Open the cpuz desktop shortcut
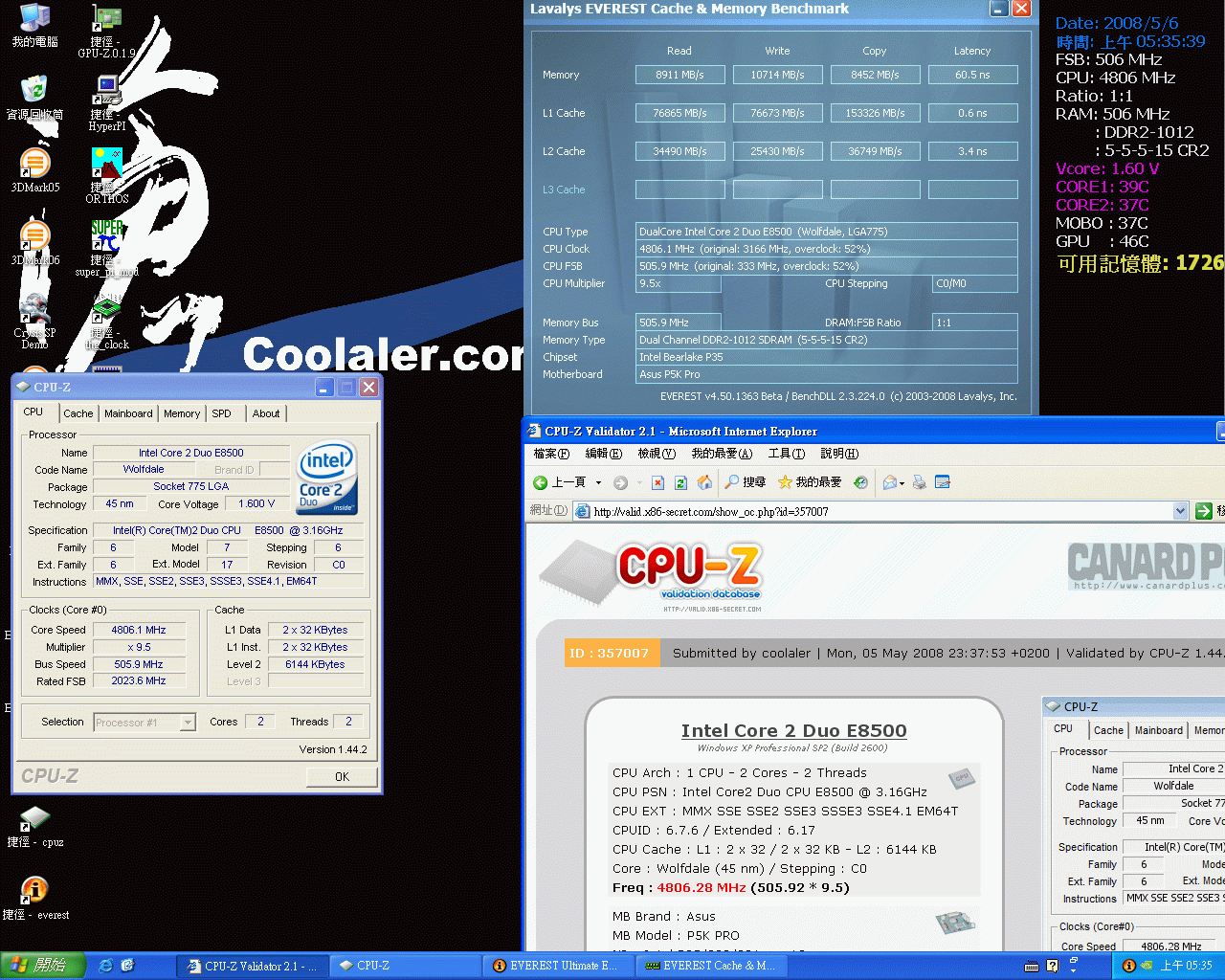1225x980 pixels. [x=34, y=827]
